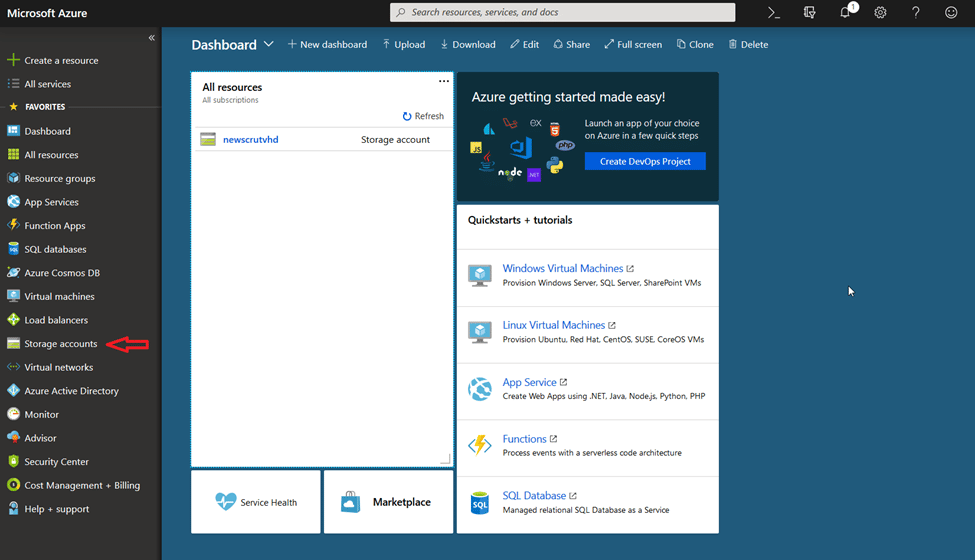Screen dimensions: 975x560
Task: Click the All resources tile resize handle
Action: (x=445, y=459)
